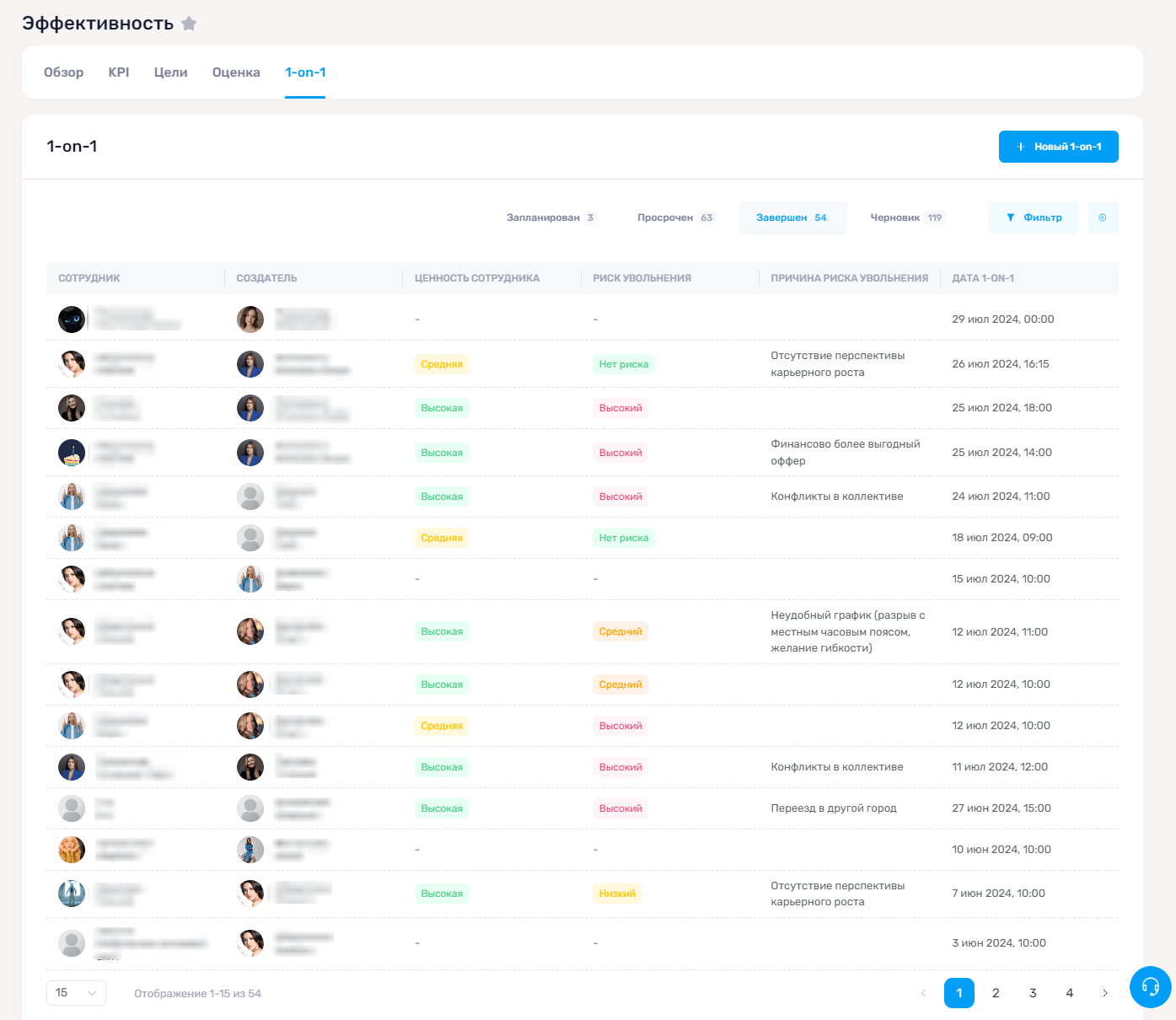Open the table settings icon beside Фильтр
This screenshot has height=1020, width=1176.
tap(1103, 217)
